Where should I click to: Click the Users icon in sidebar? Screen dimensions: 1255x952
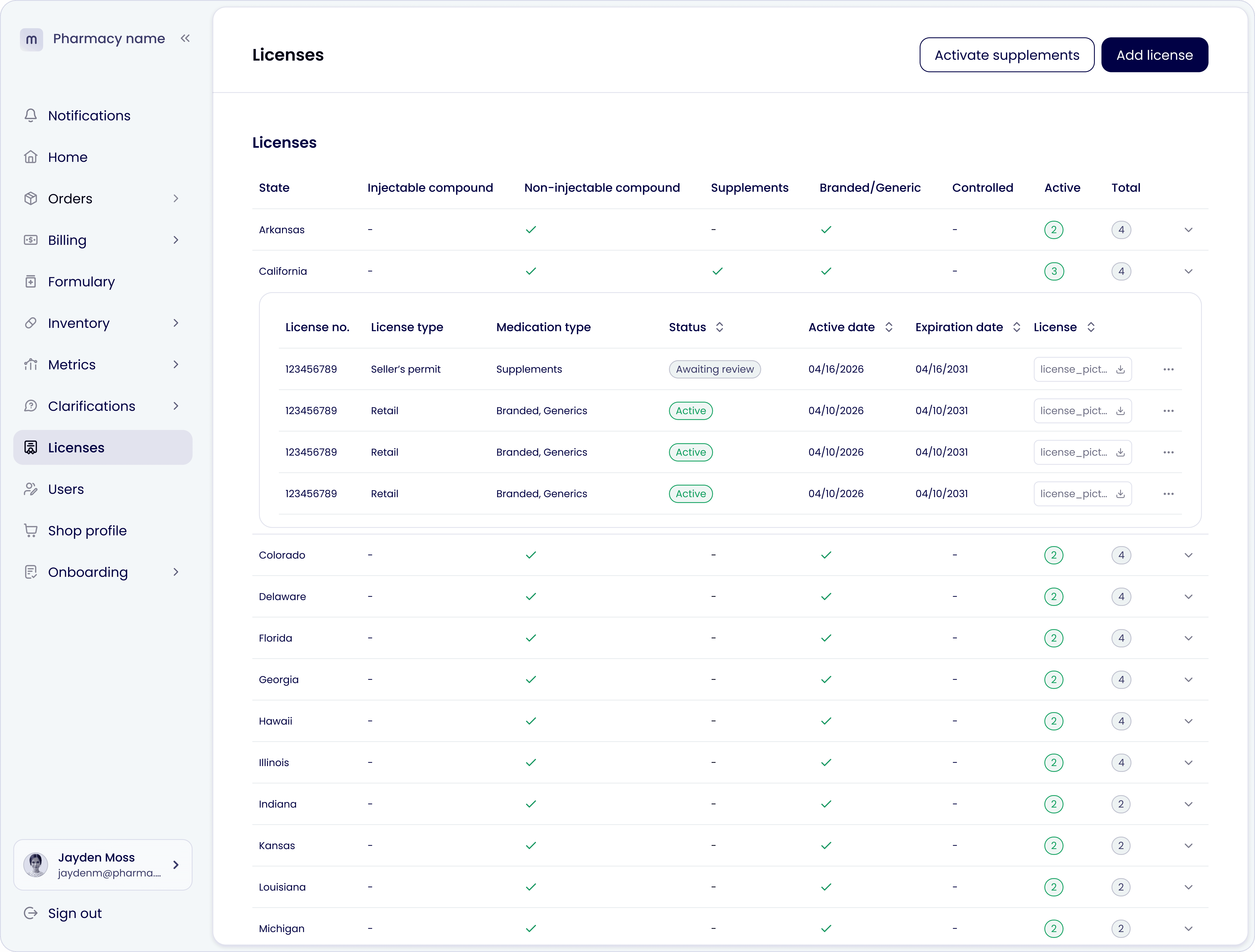point(31,489)
